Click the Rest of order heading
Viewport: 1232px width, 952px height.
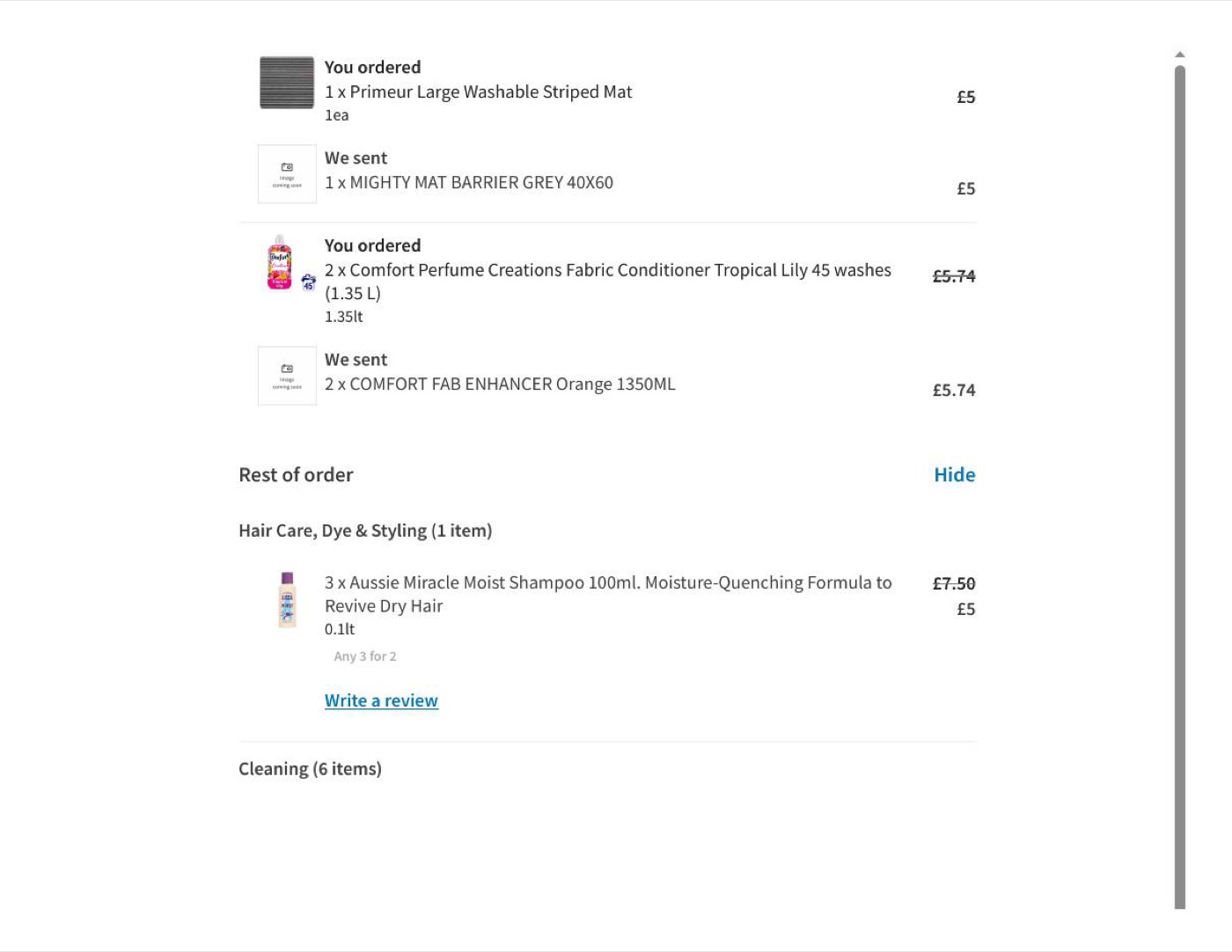point(296,475)
